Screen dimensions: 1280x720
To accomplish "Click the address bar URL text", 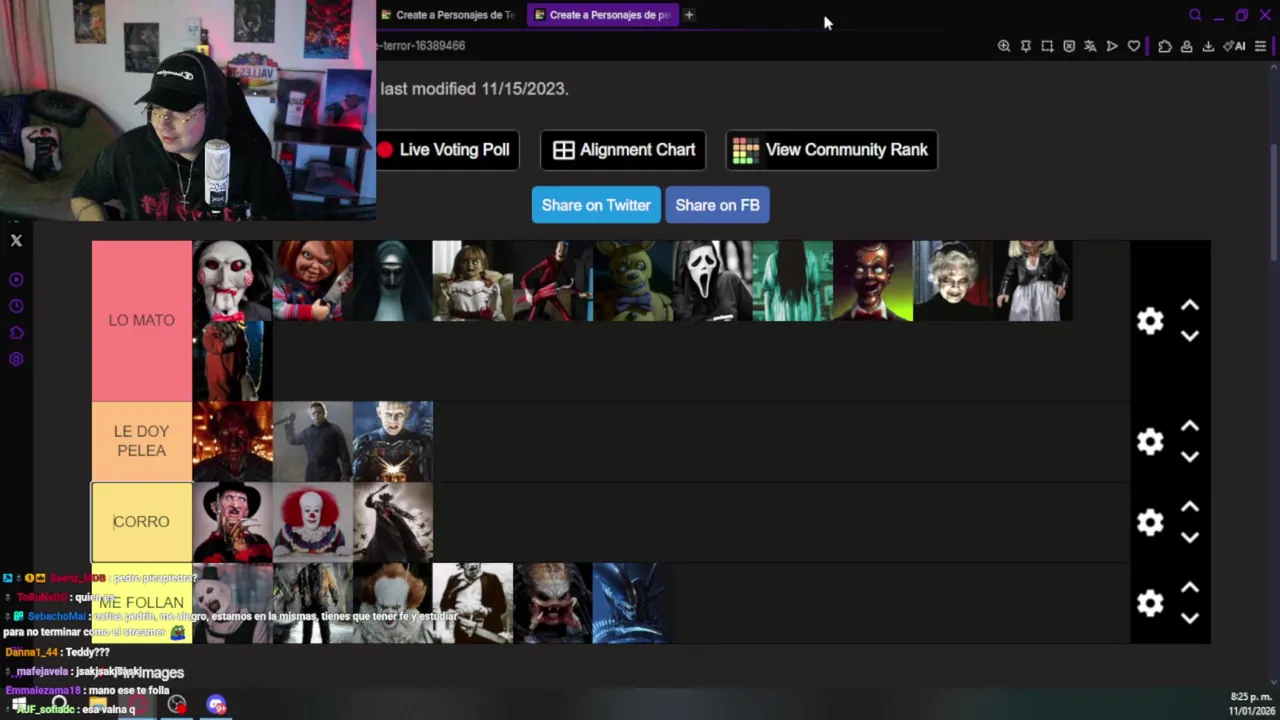I will pyautogui.click(x=420, y=46).
